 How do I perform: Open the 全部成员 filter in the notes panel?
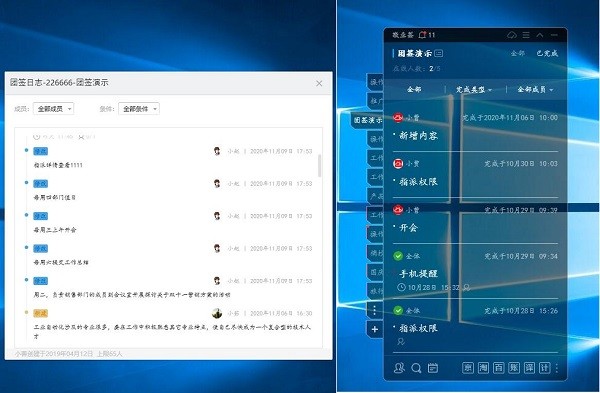[x=535, y=90]
